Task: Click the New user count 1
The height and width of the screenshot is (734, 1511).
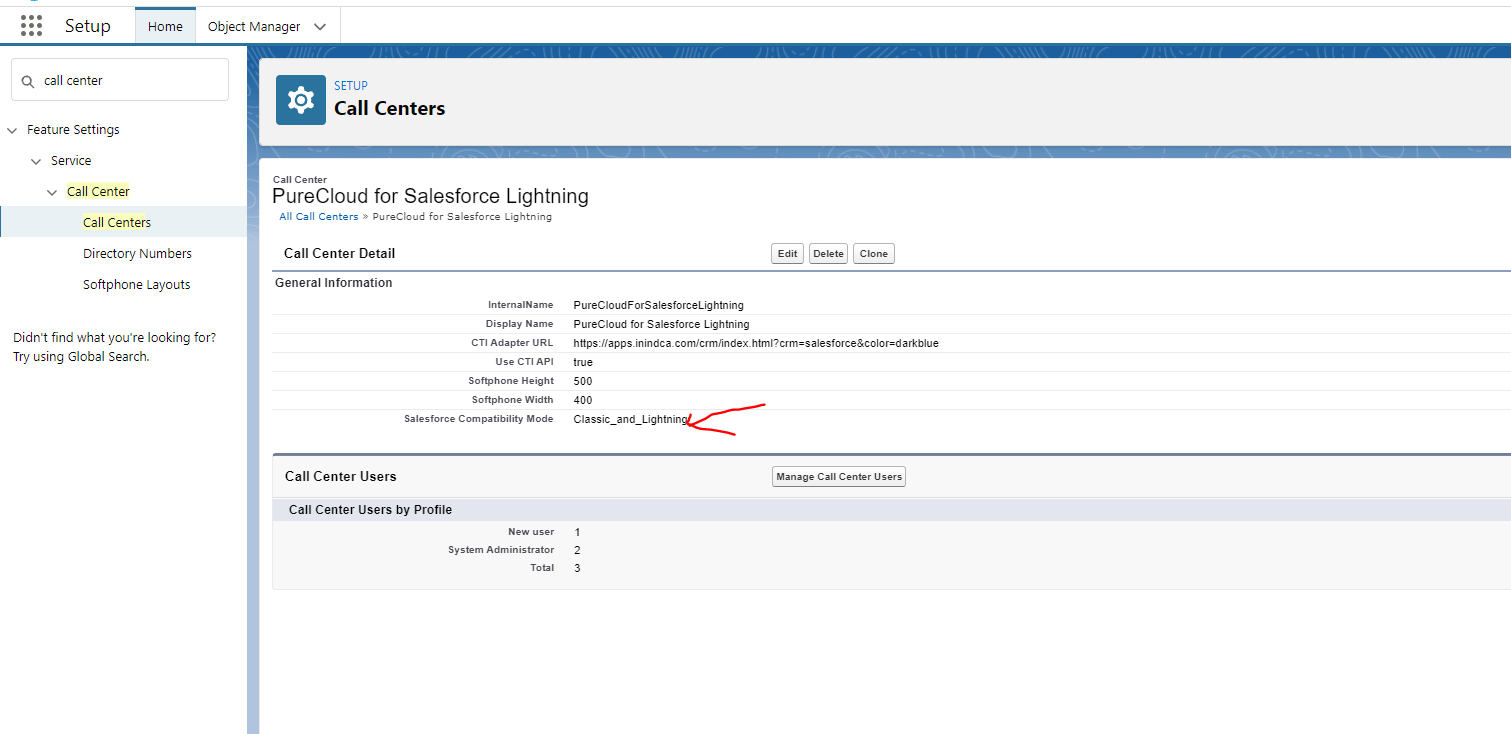Action: [577, 532]
